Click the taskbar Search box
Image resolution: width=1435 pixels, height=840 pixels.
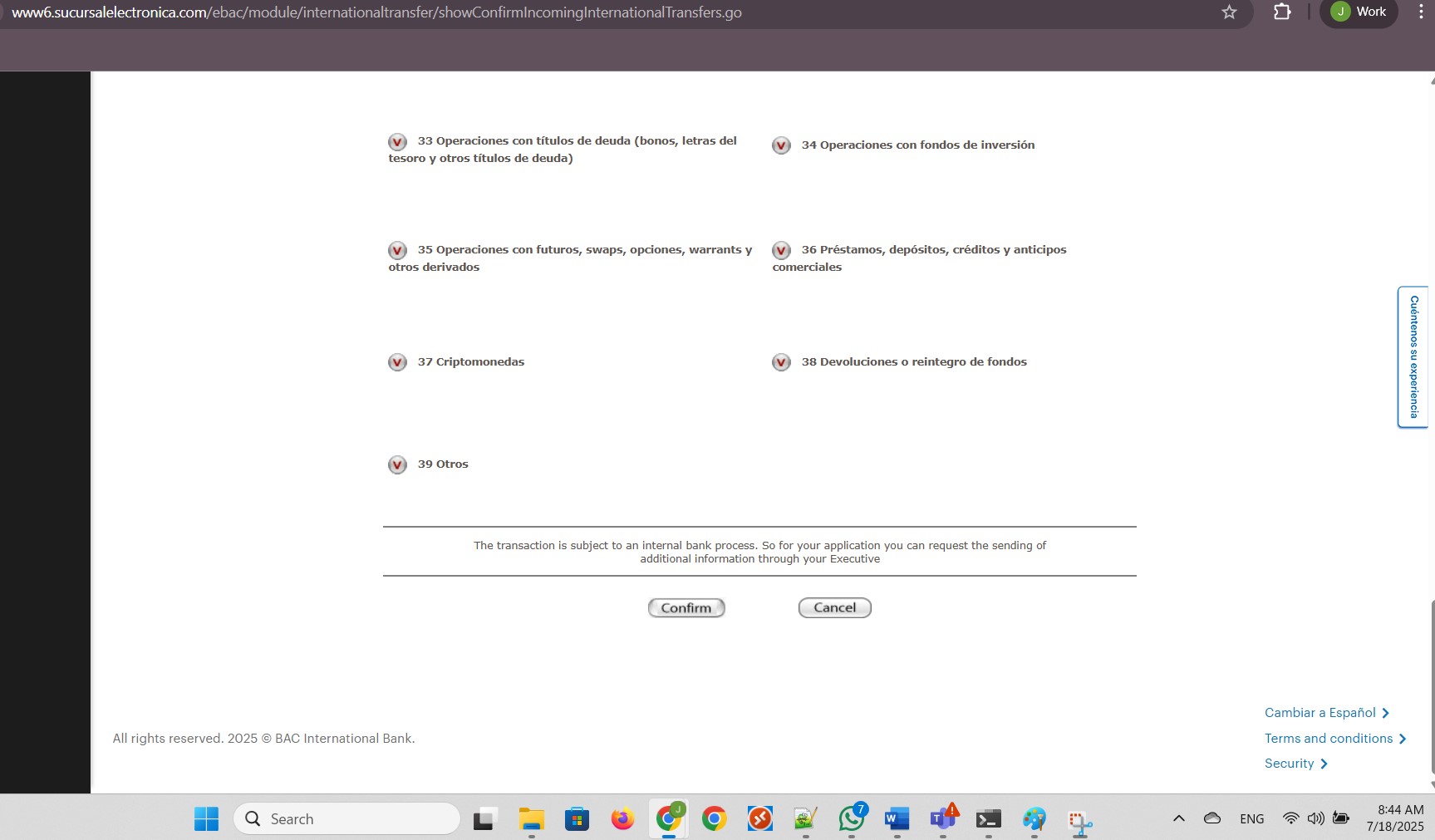click(x=347, y=819)
